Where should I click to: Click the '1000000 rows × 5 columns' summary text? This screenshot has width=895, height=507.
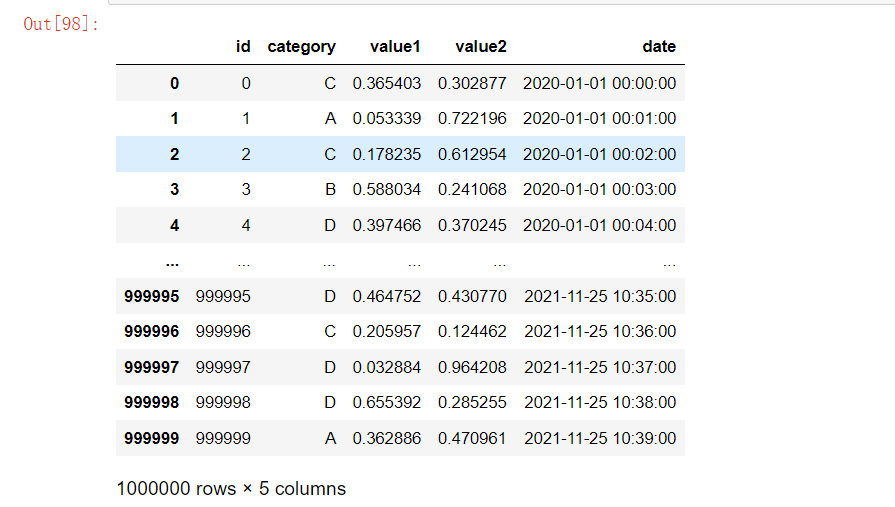point(231,489)
